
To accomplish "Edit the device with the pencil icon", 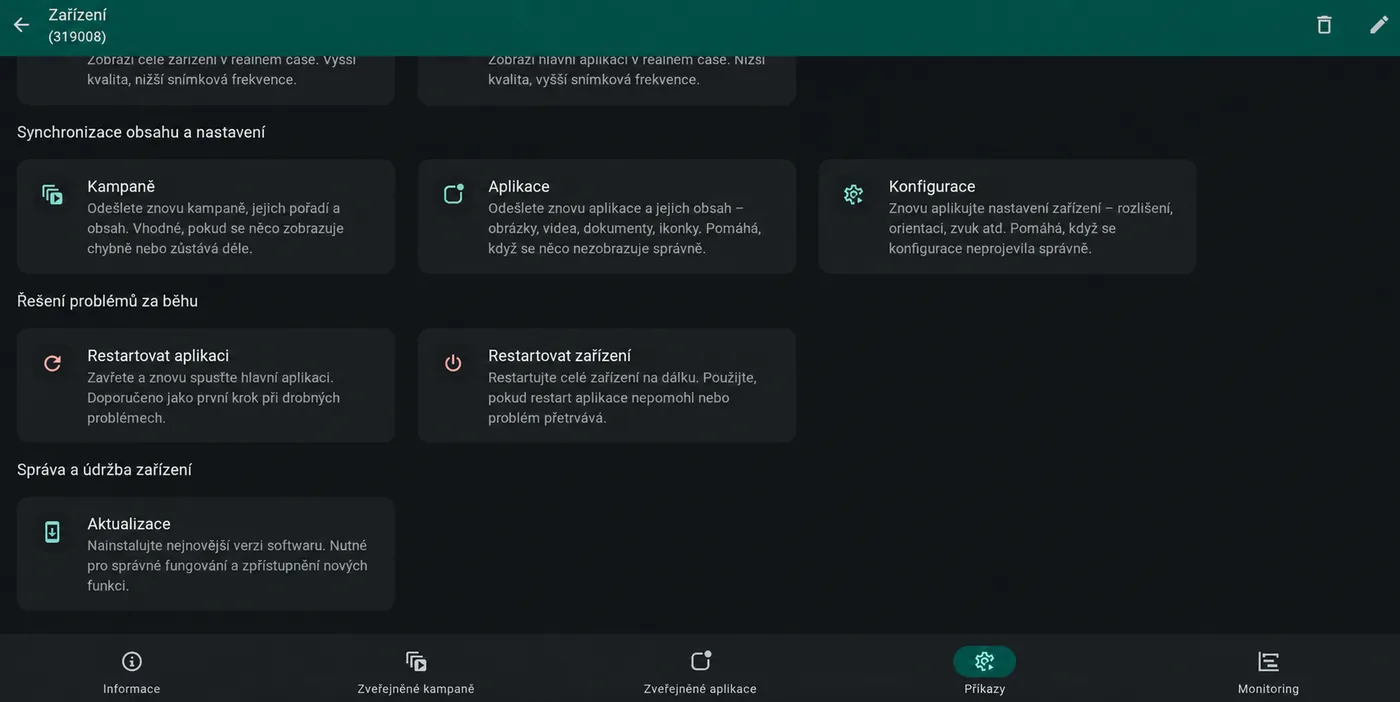I will [x=1379, y=25].
